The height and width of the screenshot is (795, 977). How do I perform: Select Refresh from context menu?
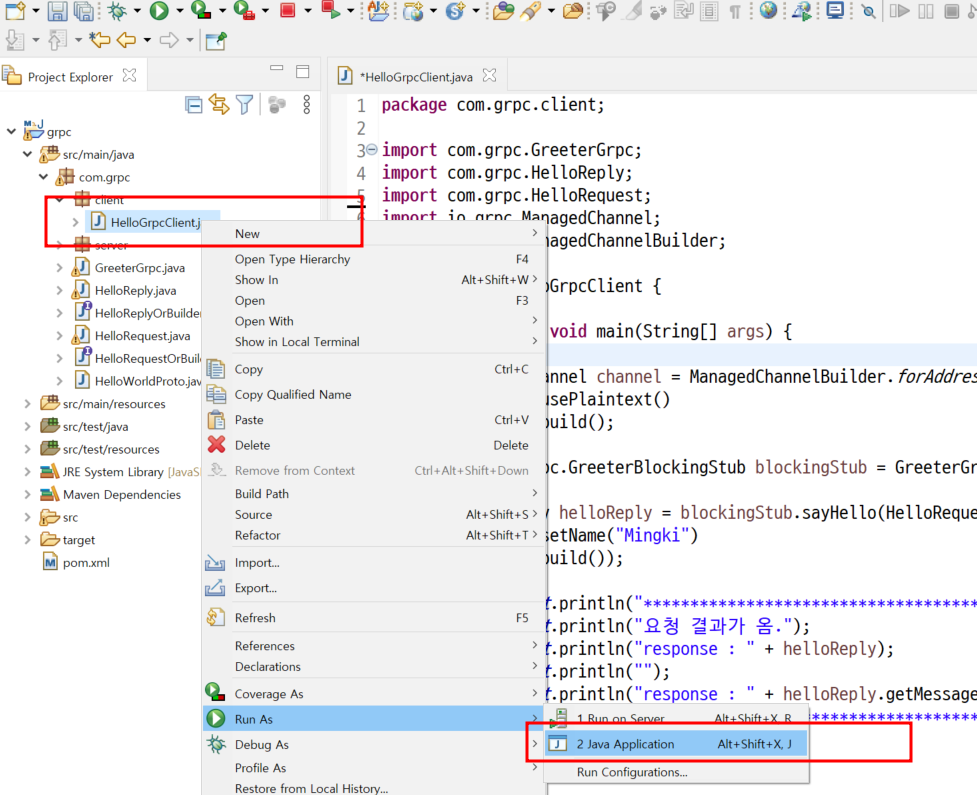point(255,618)
